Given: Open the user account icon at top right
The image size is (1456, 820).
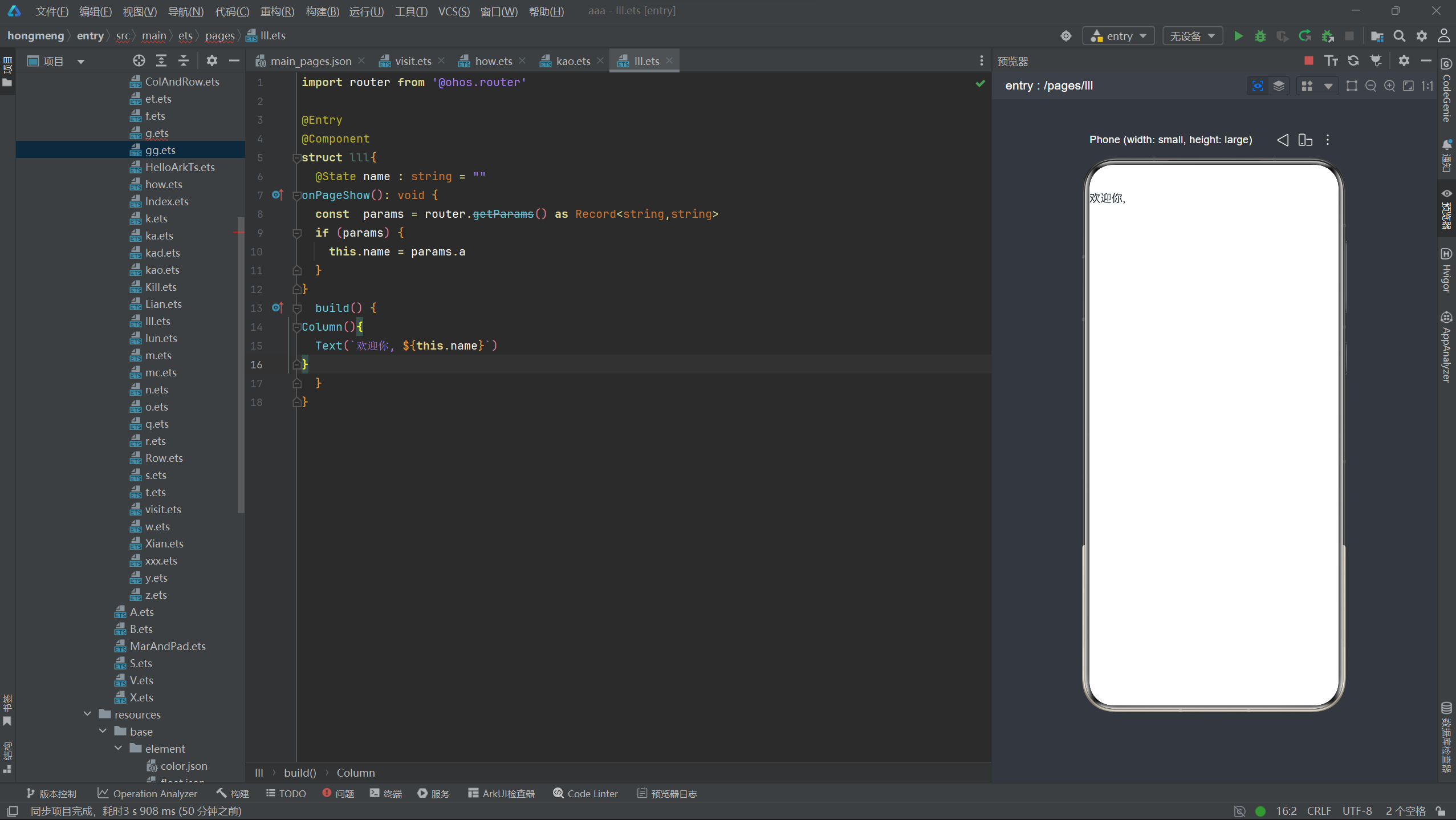Looking at the screenshot, I should (x=1444, y=36).
